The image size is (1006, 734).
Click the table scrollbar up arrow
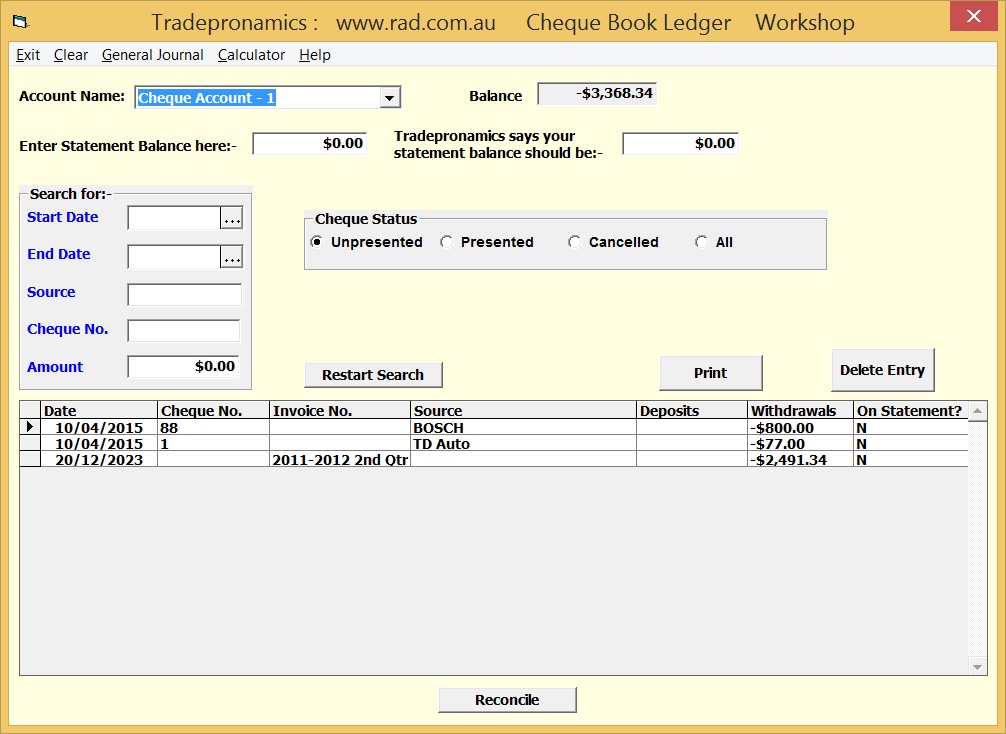tap(978, 411)
